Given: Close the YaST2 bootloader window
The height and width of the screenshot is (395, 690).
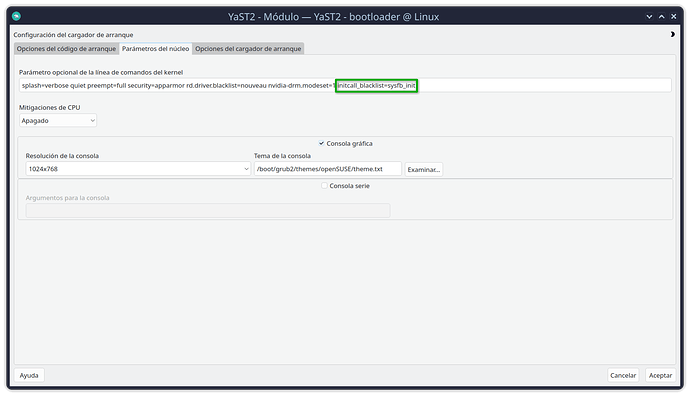Looking at the screenshot, I should (x=674, y=17).
